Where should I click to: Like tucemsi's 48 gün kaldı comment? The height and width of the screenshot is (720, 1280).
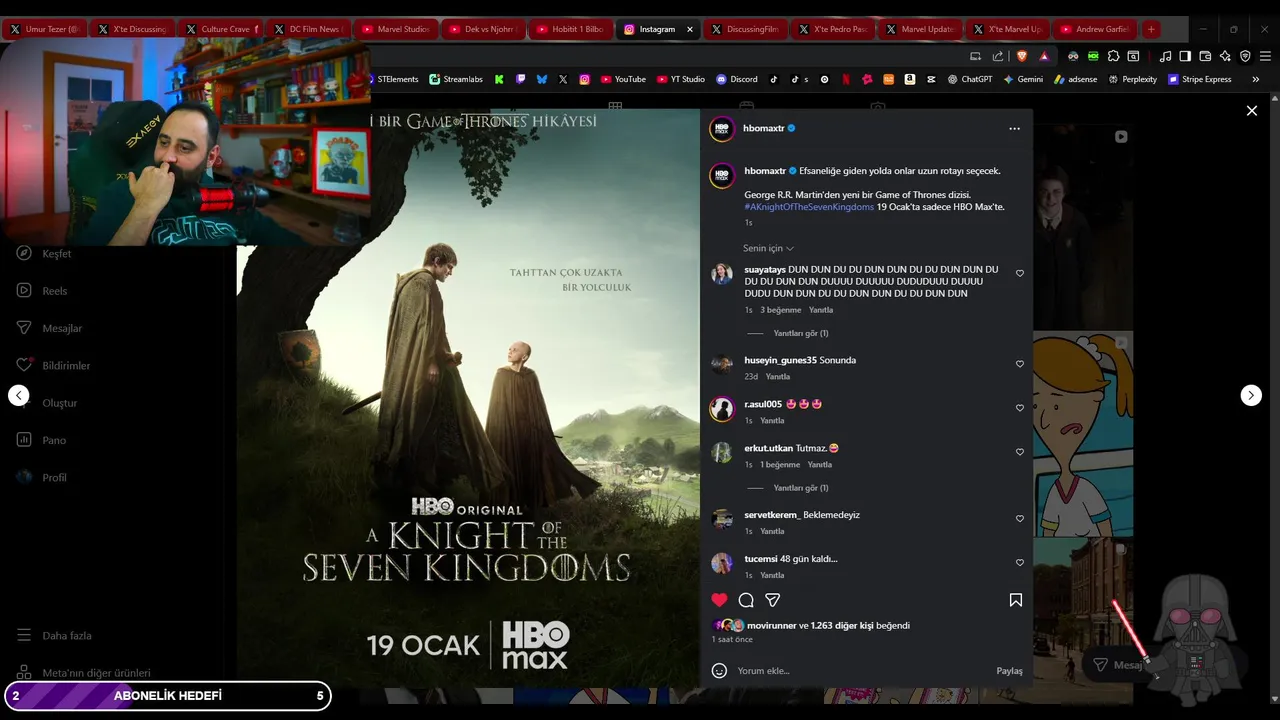(1020, 563)
